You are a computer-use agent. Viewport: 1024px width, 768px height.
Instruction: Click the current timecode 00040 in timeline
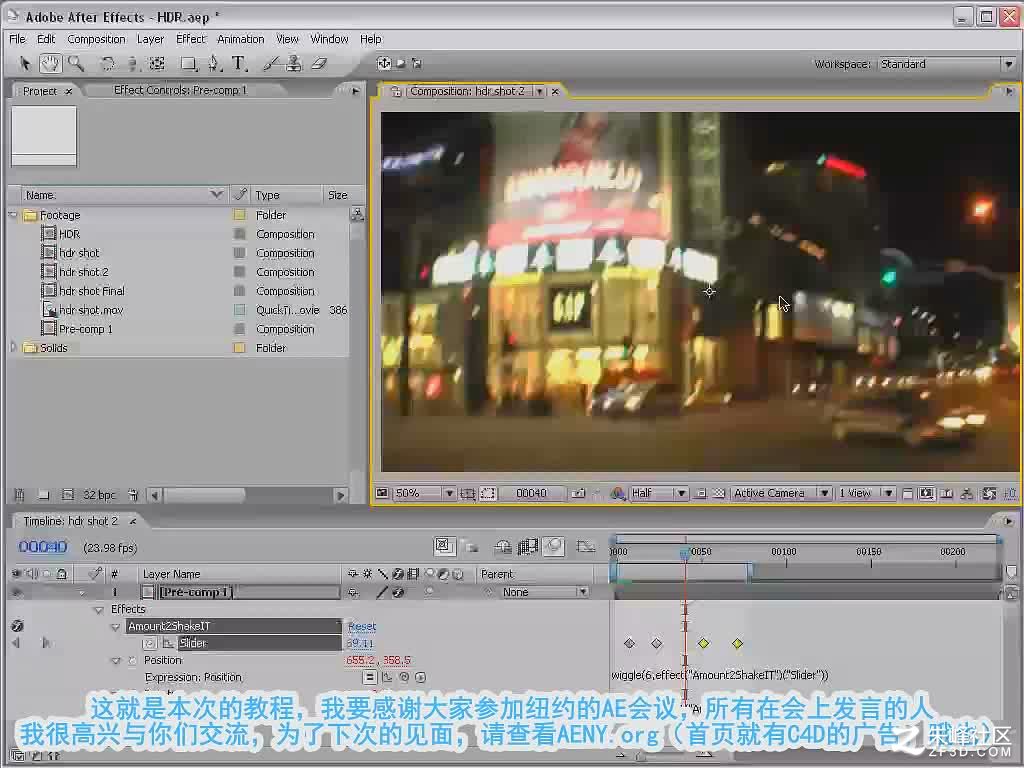42,547
